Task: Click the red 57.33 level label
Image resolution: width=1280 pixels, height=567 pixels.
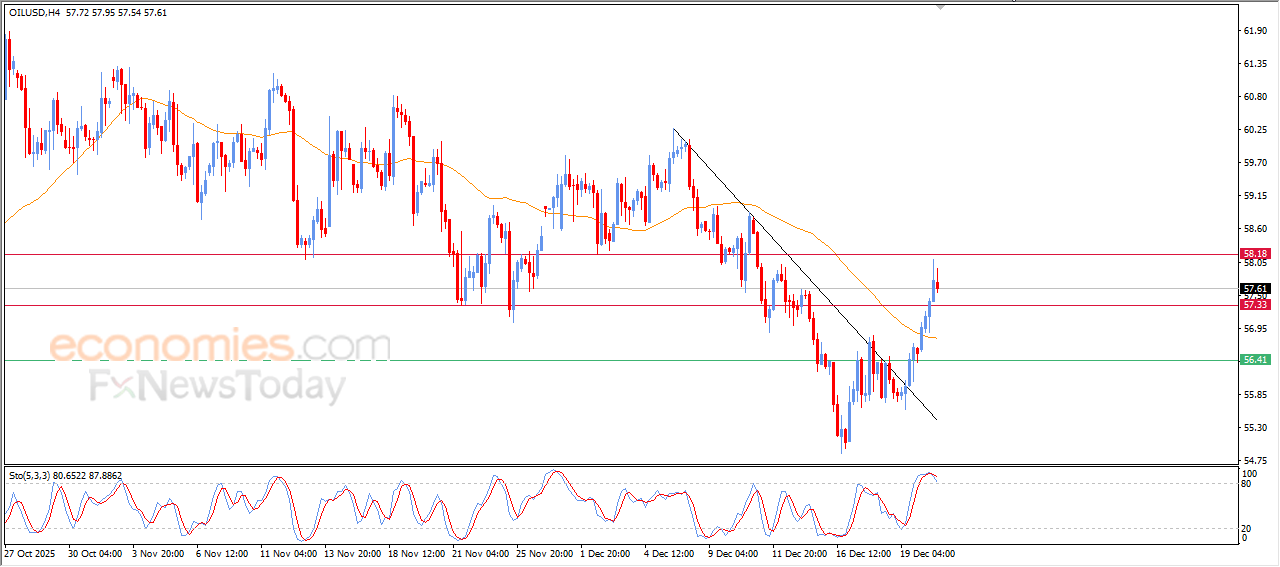Action: [x=1256, y=304]
